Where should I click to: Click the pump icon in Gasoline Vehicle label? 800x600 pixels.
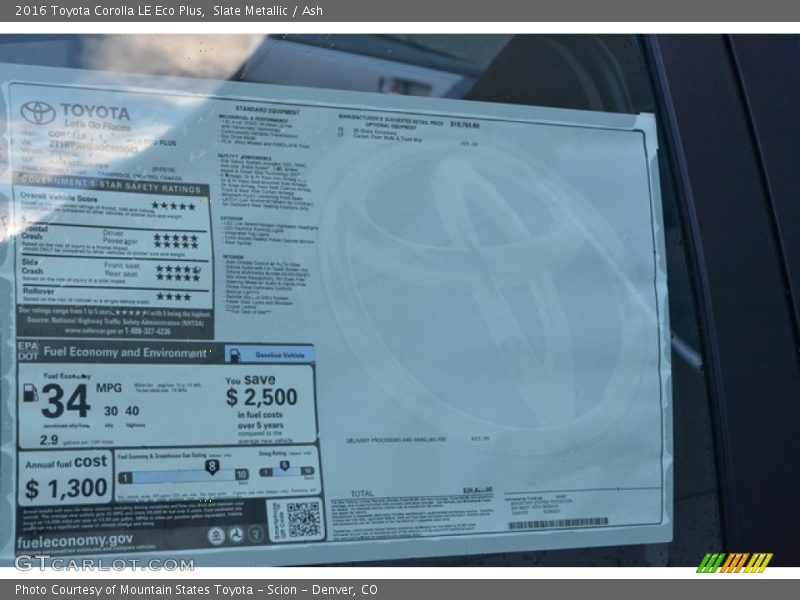point(235,355)
